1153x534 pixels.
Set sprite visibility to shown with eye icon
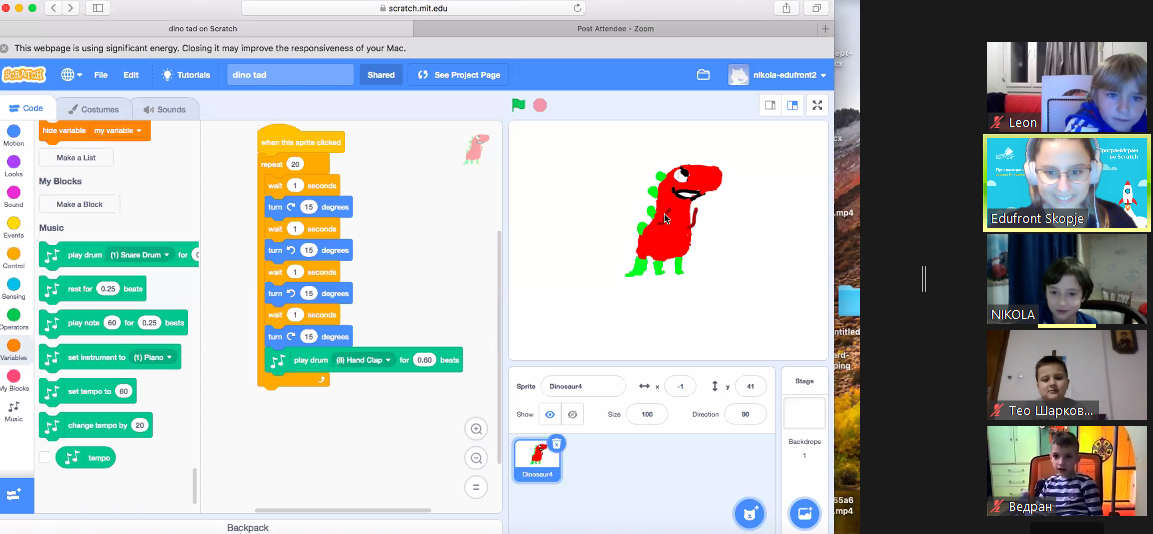point(549,414)
